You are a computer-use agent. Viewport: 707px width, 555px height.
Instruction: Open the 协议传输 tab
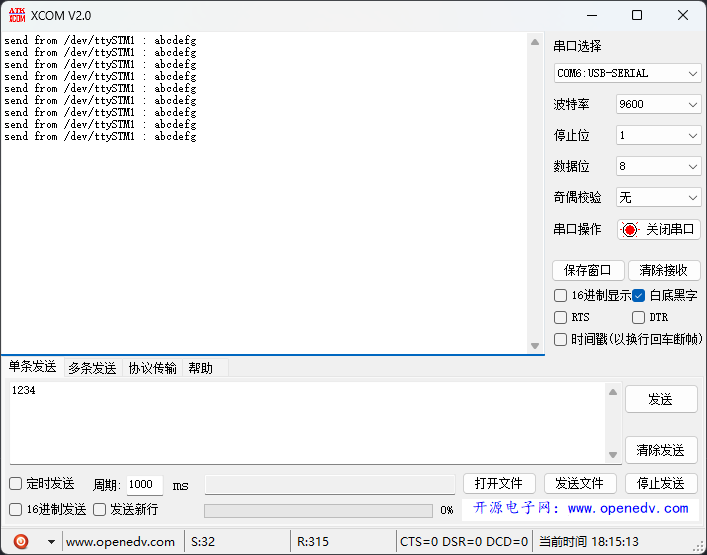pyautogui.click(x=152, y=368)
